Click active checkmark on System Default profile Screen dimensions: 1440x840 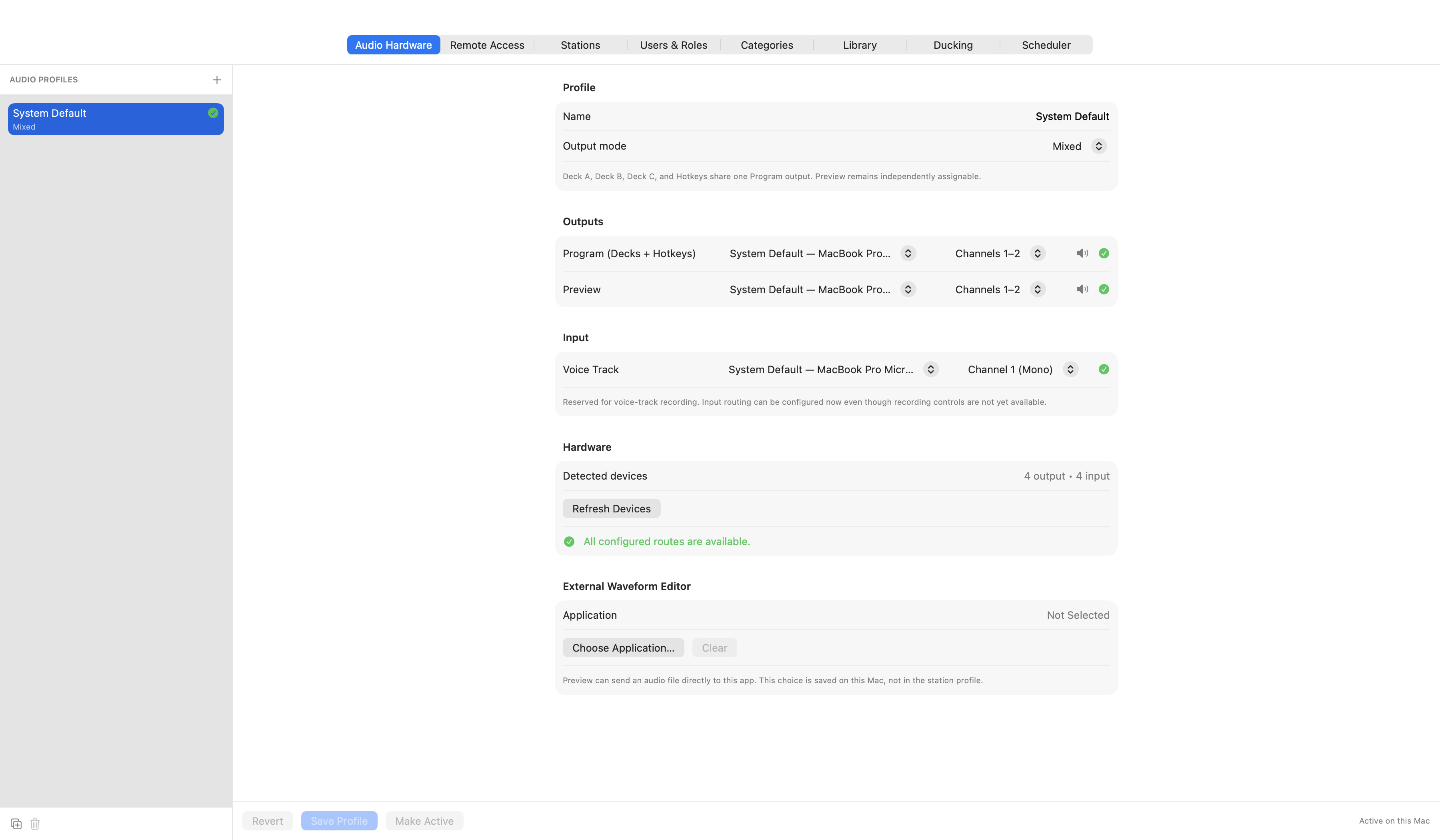click(213, 112)
